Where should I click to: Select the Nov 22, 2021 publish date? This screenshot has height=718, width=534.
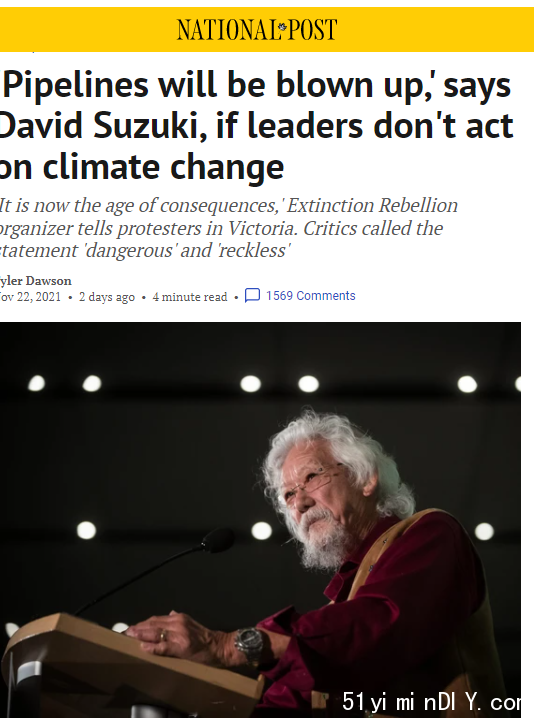tap(30, 297)
